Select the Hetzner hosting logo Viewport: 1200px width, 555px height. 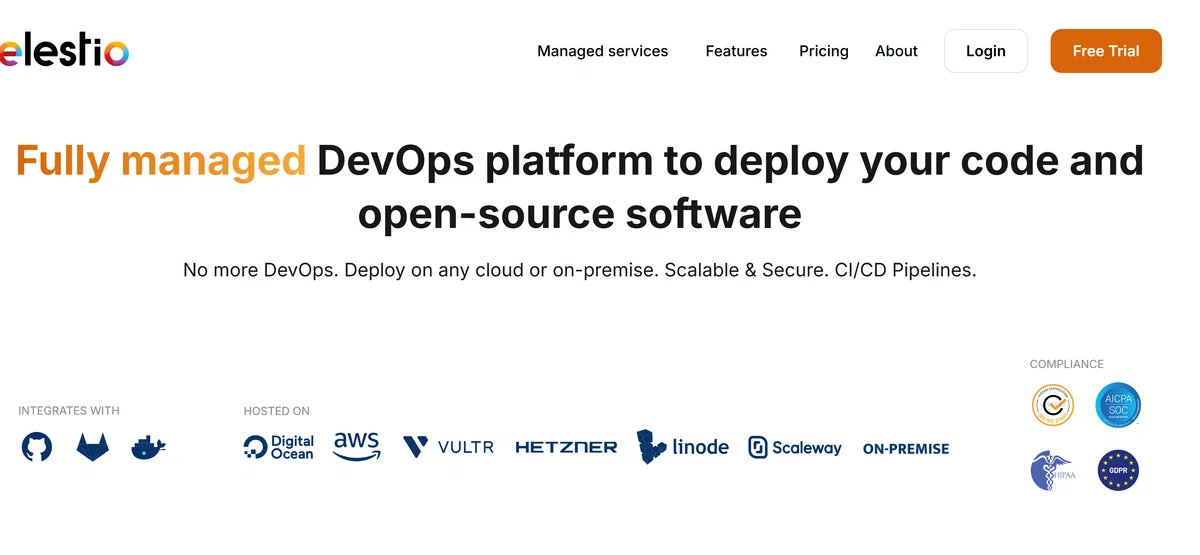(x=566, y=447)
